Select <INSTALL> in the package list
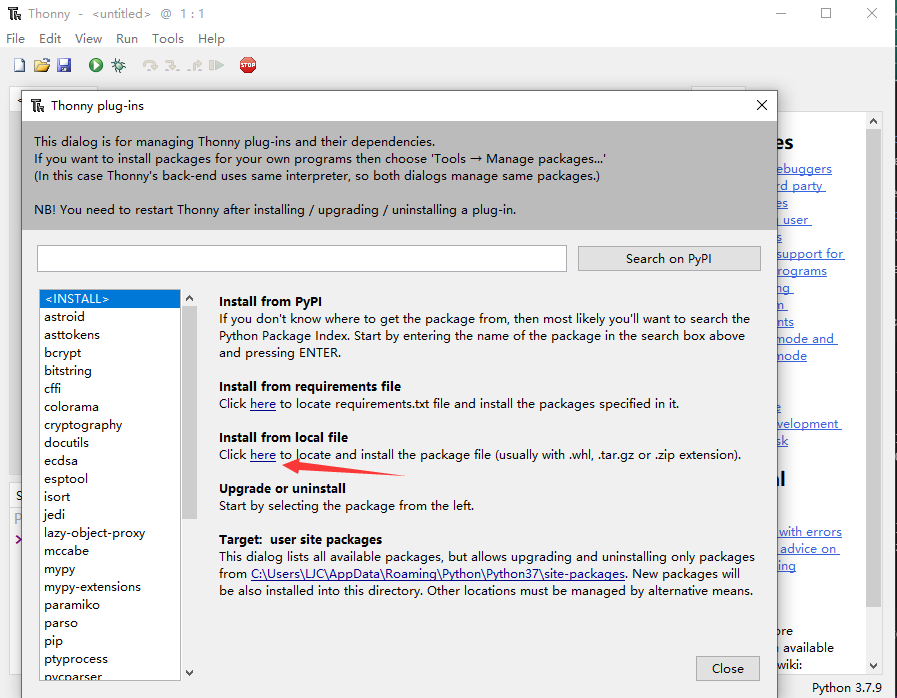897x698 pixels. point(110,299)
